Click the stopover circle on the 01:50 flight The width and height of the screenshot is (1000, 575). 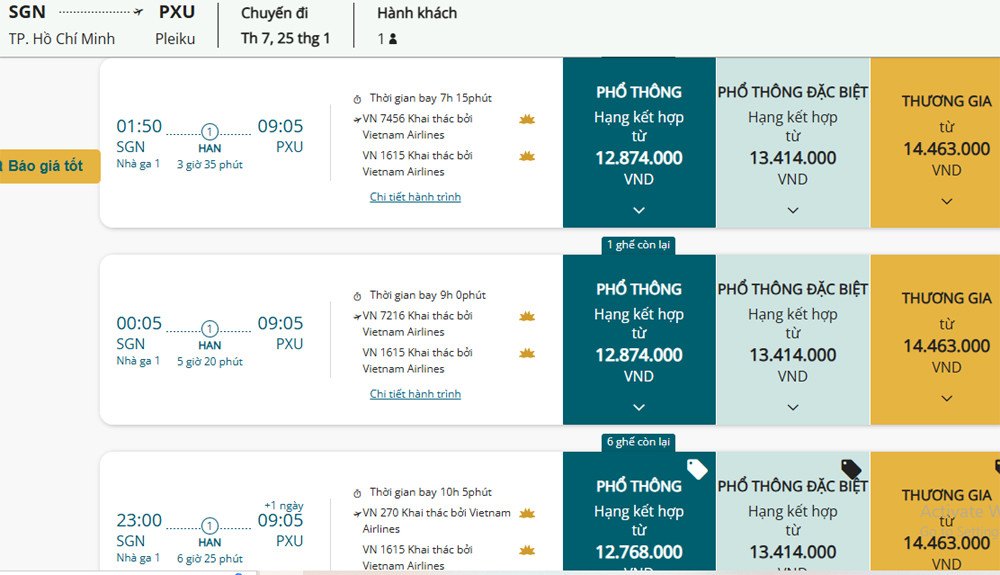click(x=209, y=132)
